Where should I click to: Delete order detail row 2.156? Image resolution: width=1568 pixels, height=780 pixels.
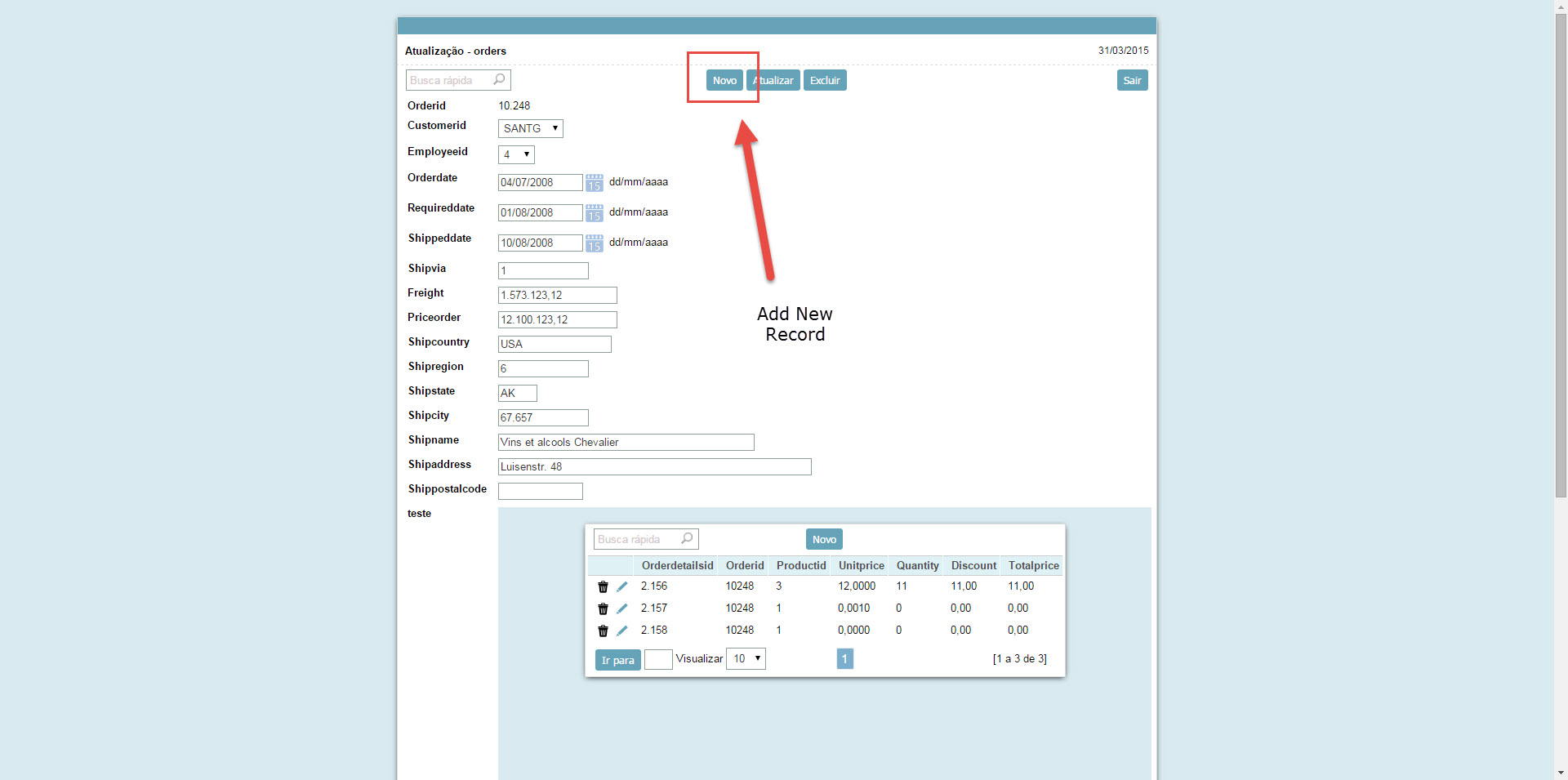pos(603,586)
